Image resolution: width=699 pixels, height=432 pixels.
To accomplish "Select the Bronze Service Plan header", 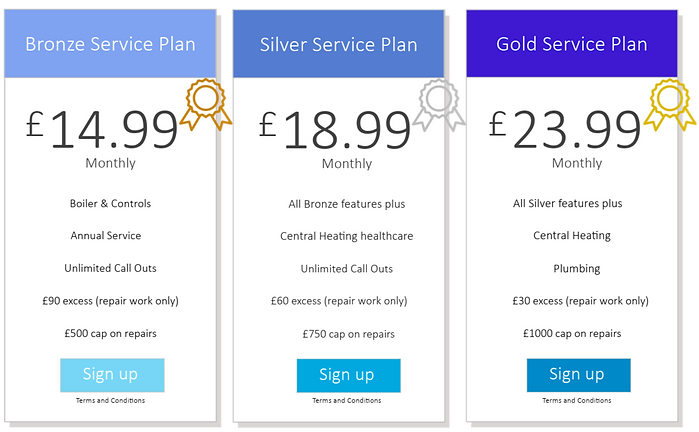I will coord(111,44).
